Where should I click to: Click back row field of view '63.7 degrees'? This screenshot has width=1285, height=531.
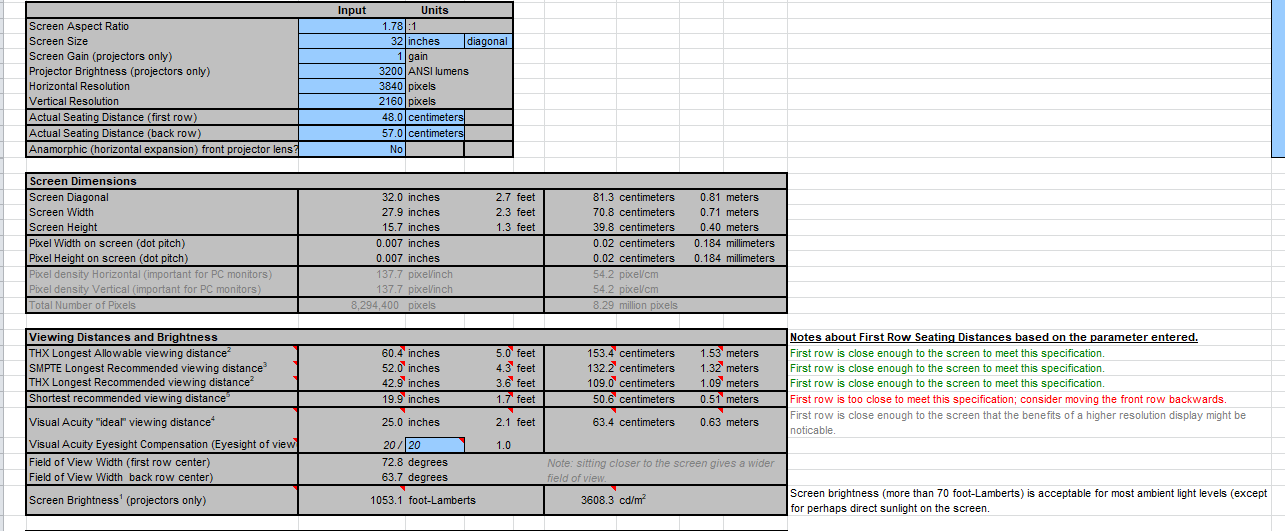pos(414,477)
